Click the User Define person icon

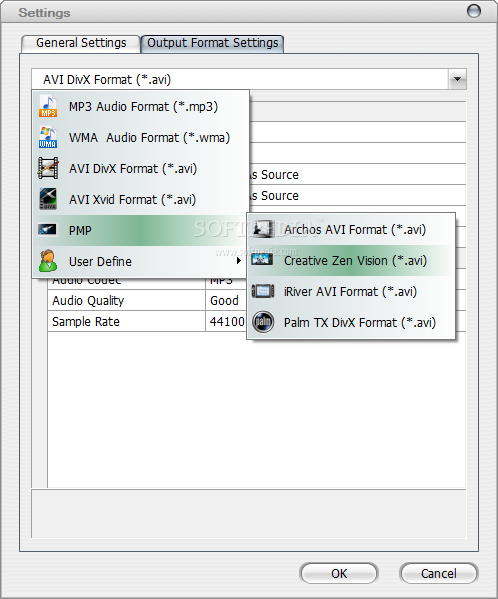point(48,261)
